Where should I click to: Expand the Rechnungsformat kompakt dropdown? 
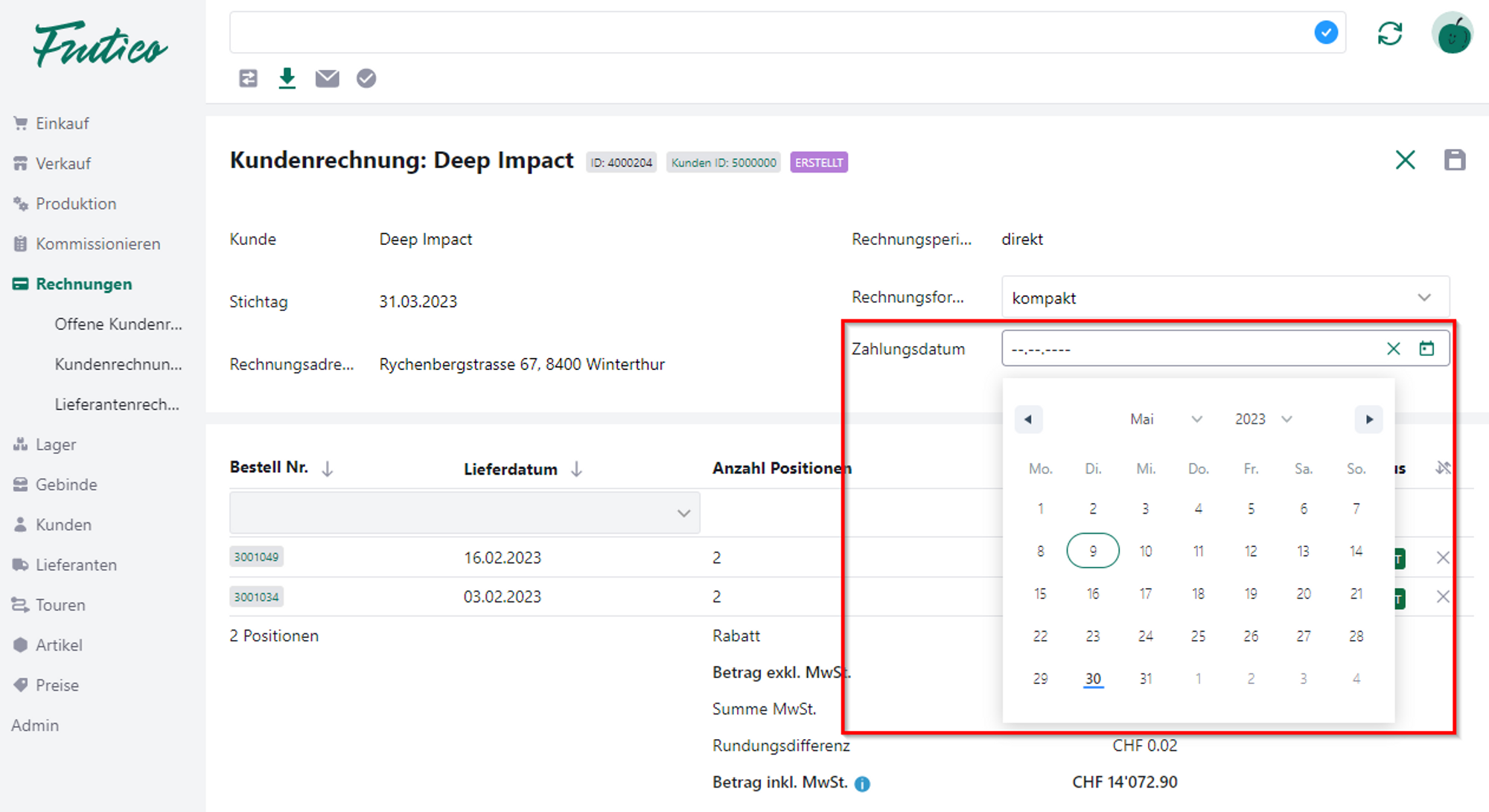pos(1423,298)
